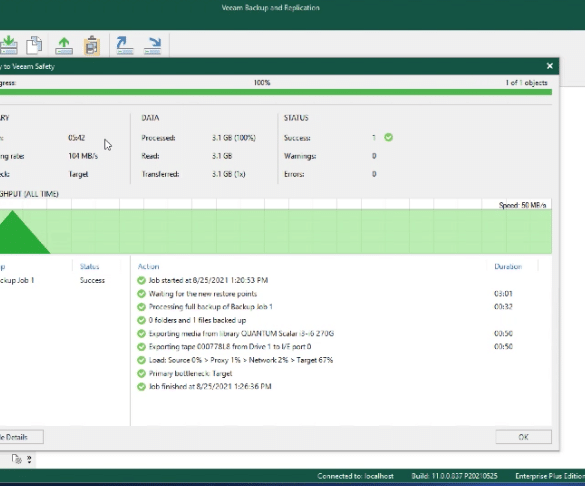Screen dimensions: 585x486
Task: Click the clipboard with disk toolbar icon
Action: point(92,46)
